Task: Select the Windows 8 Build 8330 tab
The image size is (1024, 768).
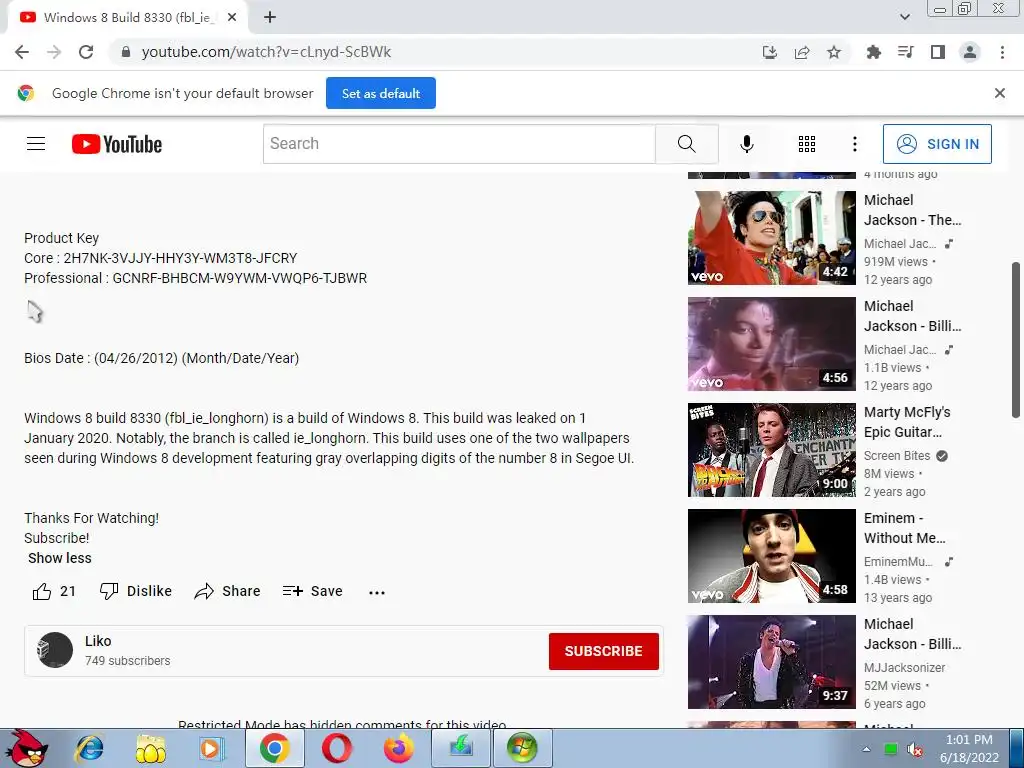Action: click(x=127, y=18)
